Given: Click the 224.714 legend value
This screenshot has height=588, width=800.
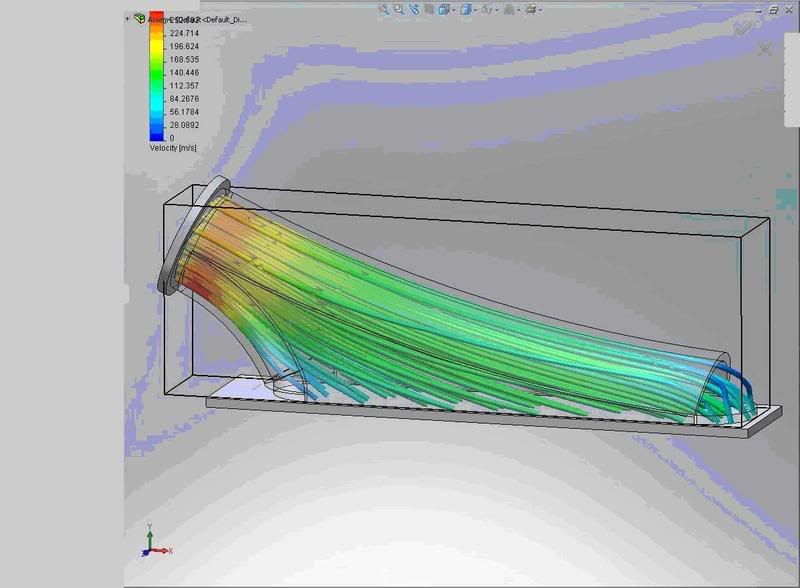Looking at the screenshot, I should [184, 33].
